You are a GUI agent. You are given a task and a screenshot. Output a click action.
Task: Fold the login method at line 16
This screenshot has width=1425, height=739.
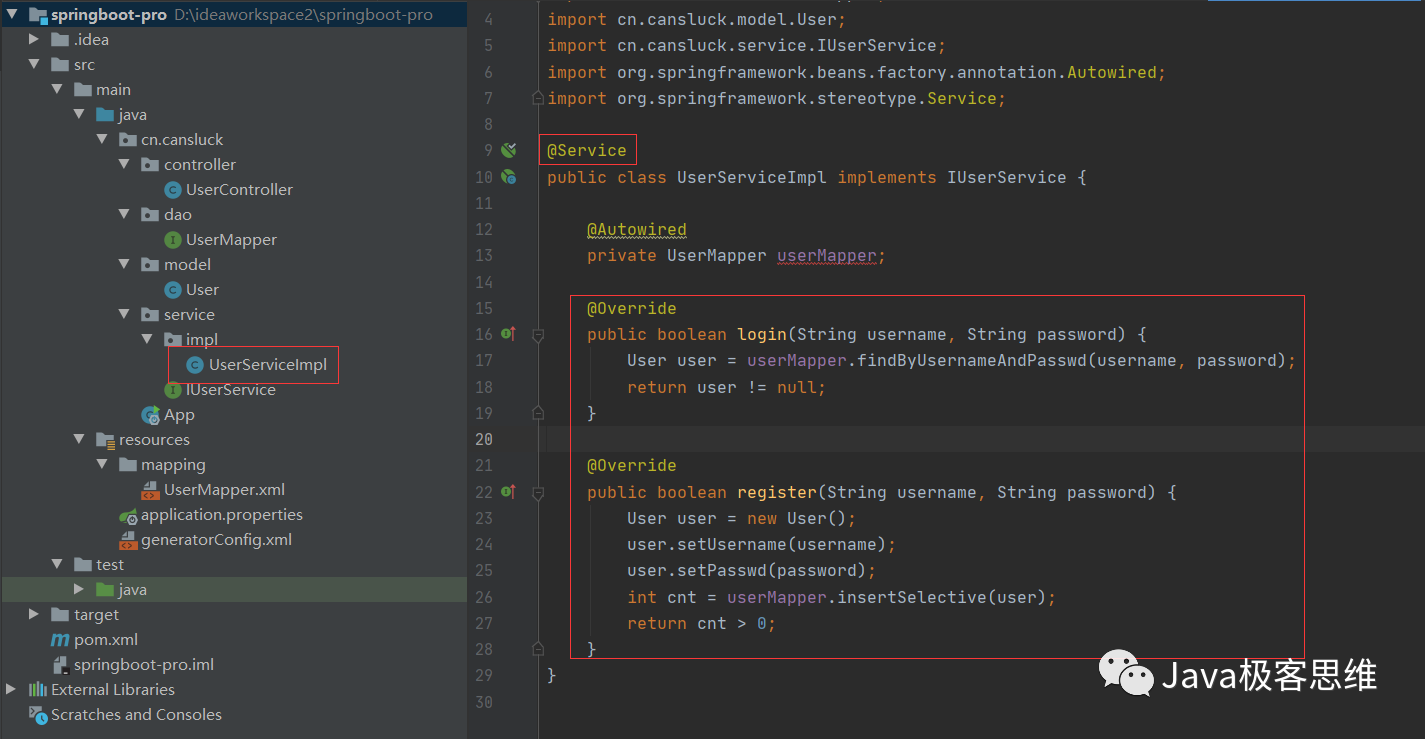[538, 335]
